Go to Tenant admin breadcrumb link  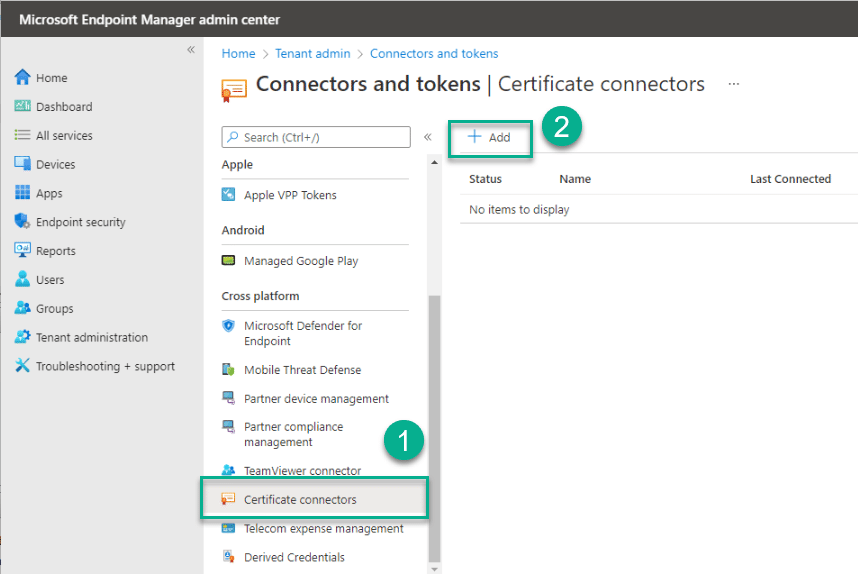tap(312, 54)
